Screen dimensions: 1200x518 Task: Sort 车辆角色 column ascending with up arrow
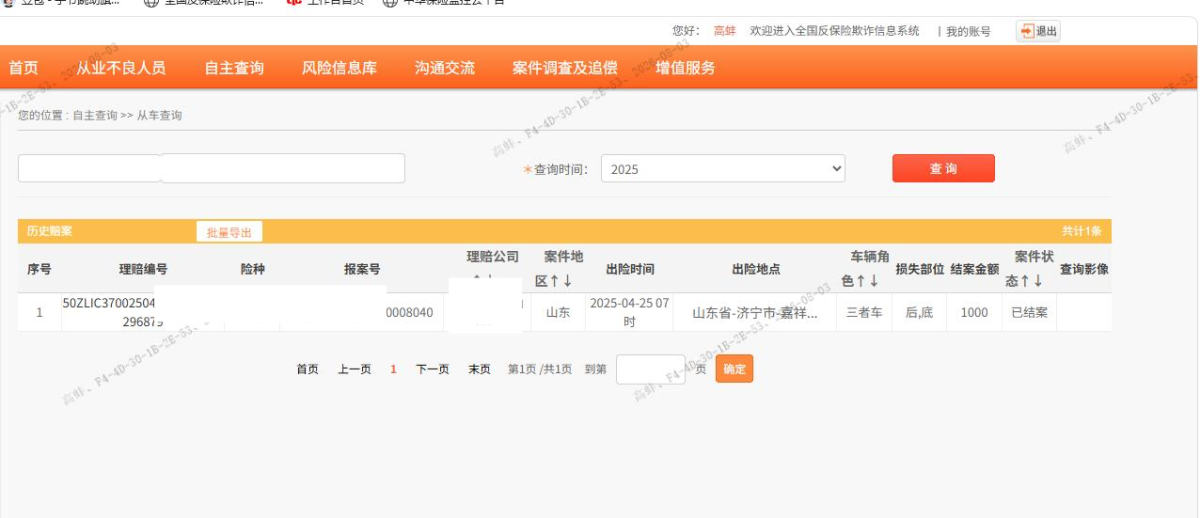point(860,281)
